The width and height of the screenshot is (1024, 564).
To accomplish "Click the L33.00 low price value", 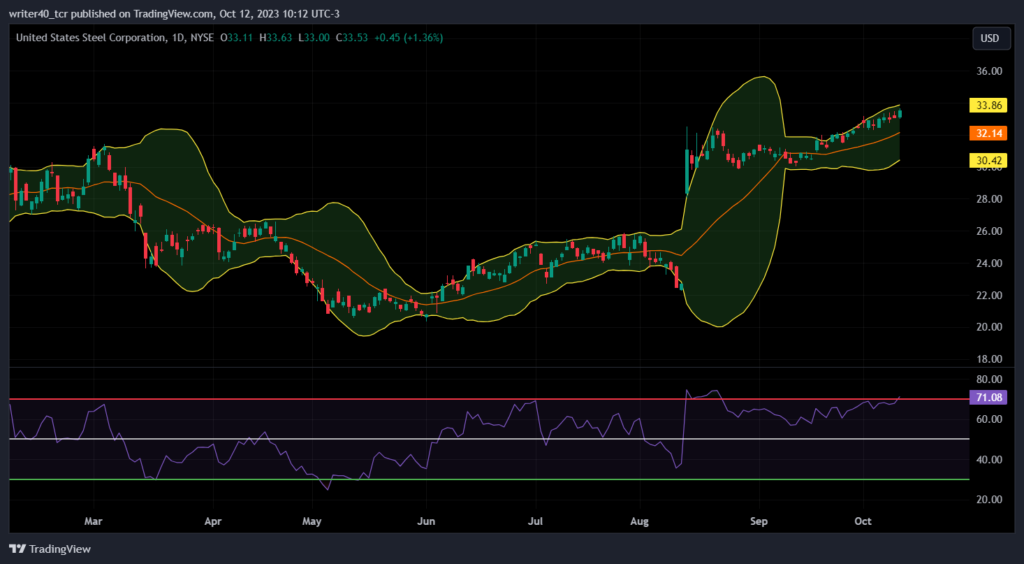I will click(x=314, y=38).
